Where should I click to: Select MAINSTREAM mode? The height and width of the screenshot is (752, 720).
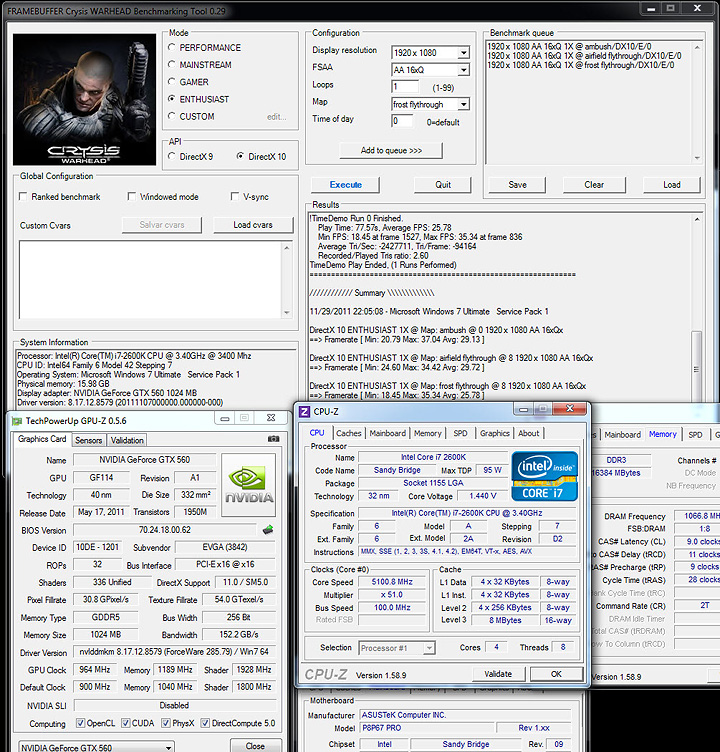[x=172, y=64]
